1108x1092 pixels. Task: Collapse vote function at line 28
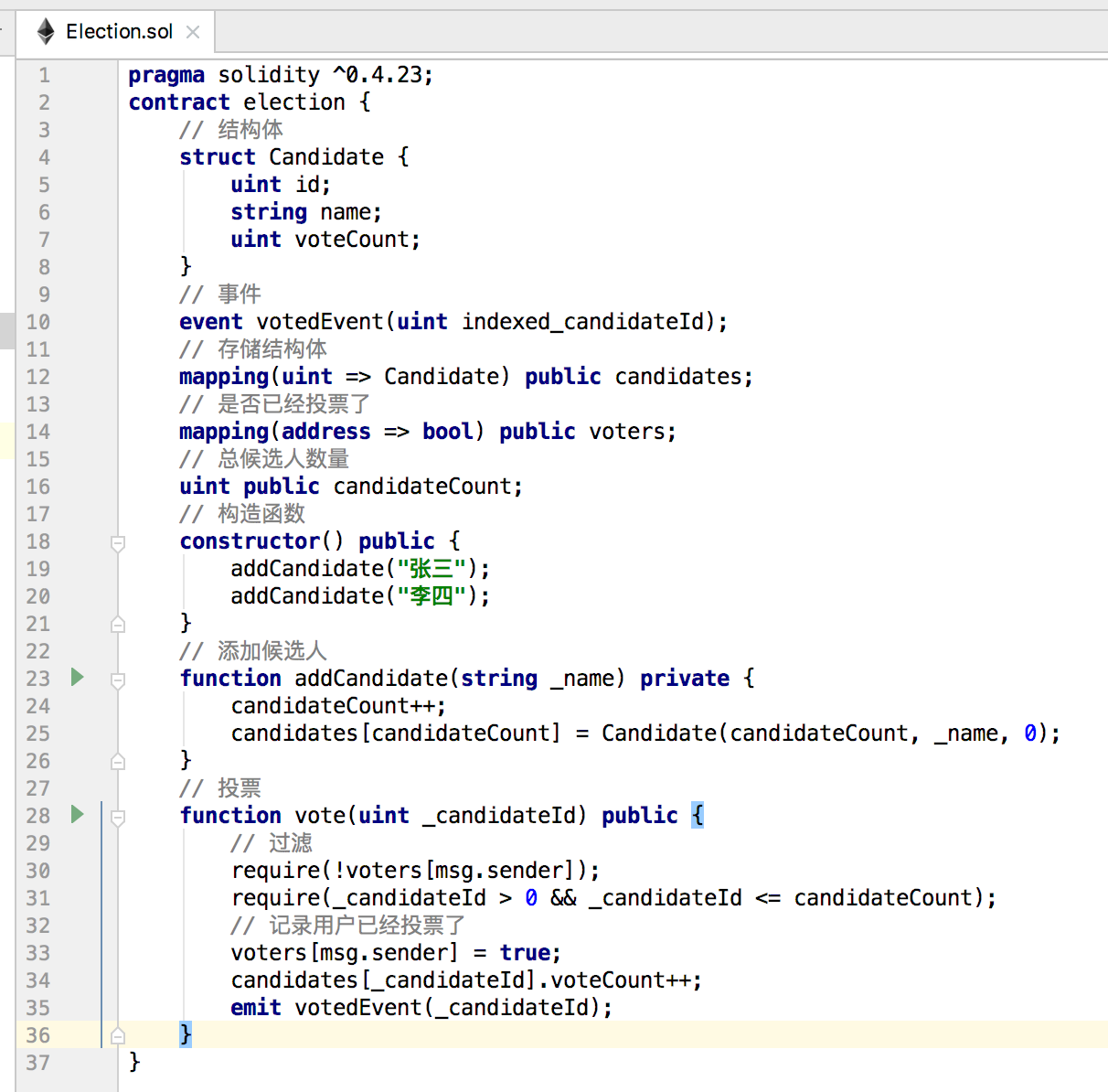pos(118,818)
